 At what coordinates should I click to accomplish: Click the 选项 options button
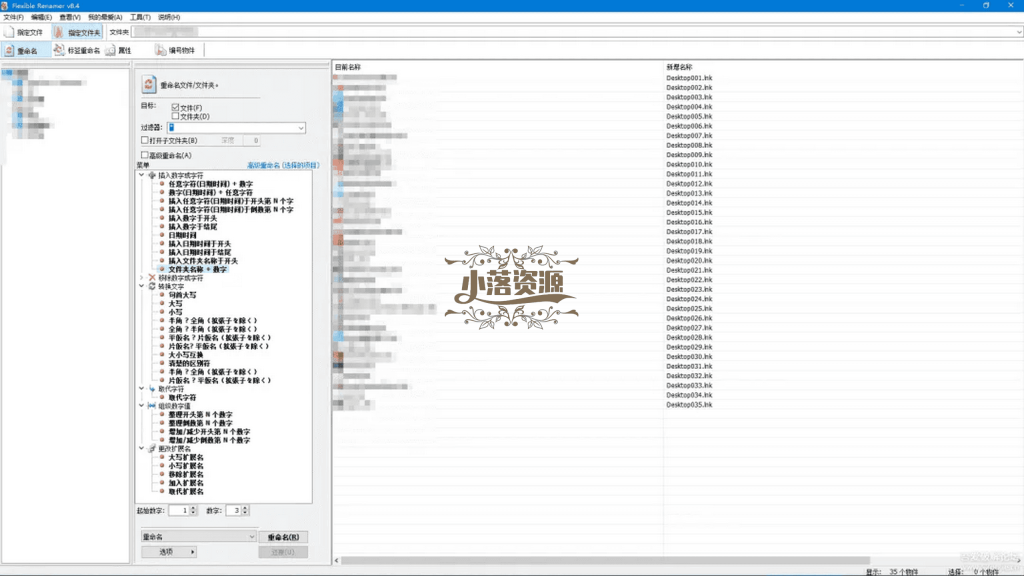click(x=169, y=552)
